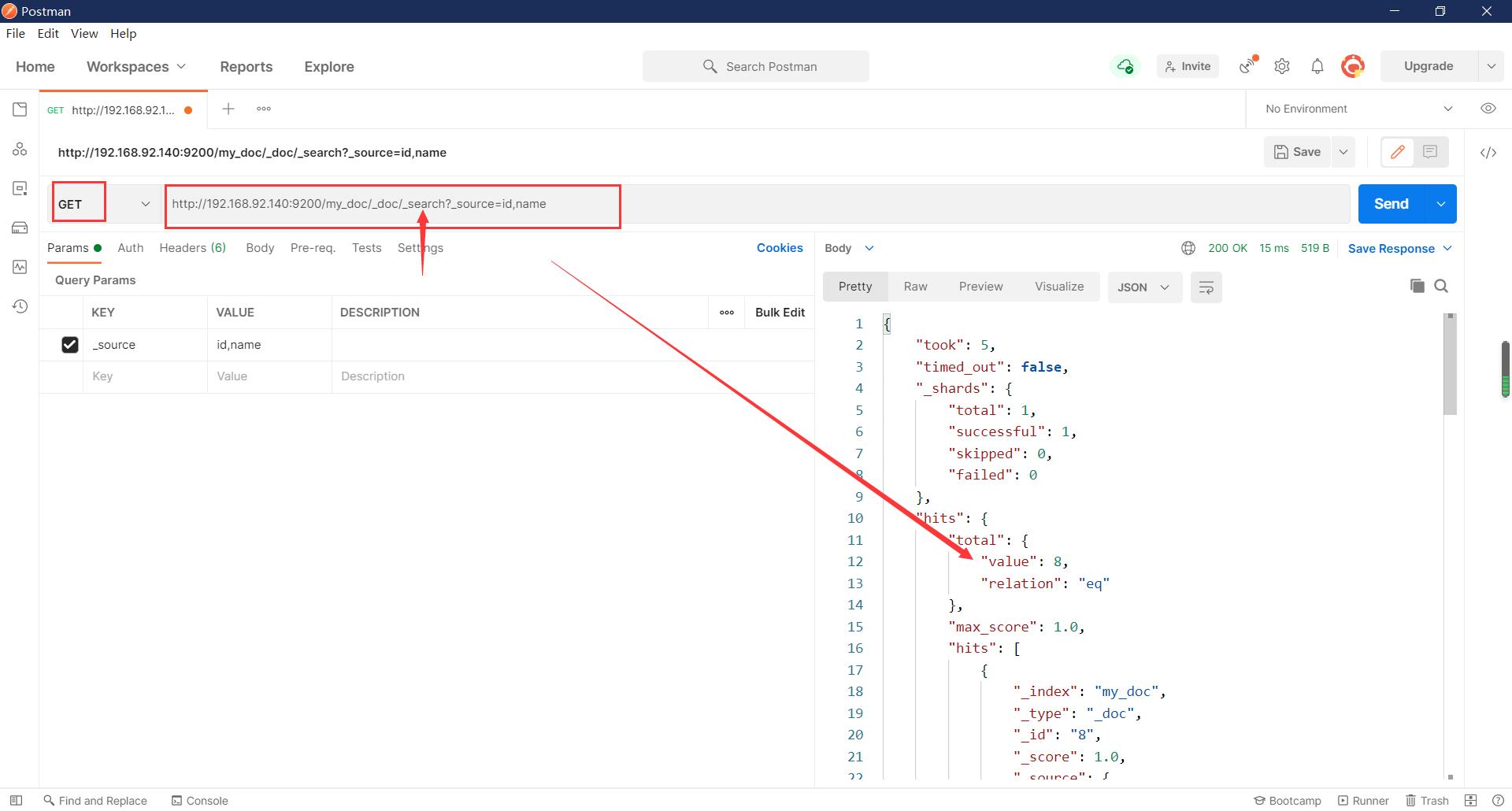Open notifications bell icon
The width and height of the screenshot is (1512, 811).
[x=1317, y=66]
